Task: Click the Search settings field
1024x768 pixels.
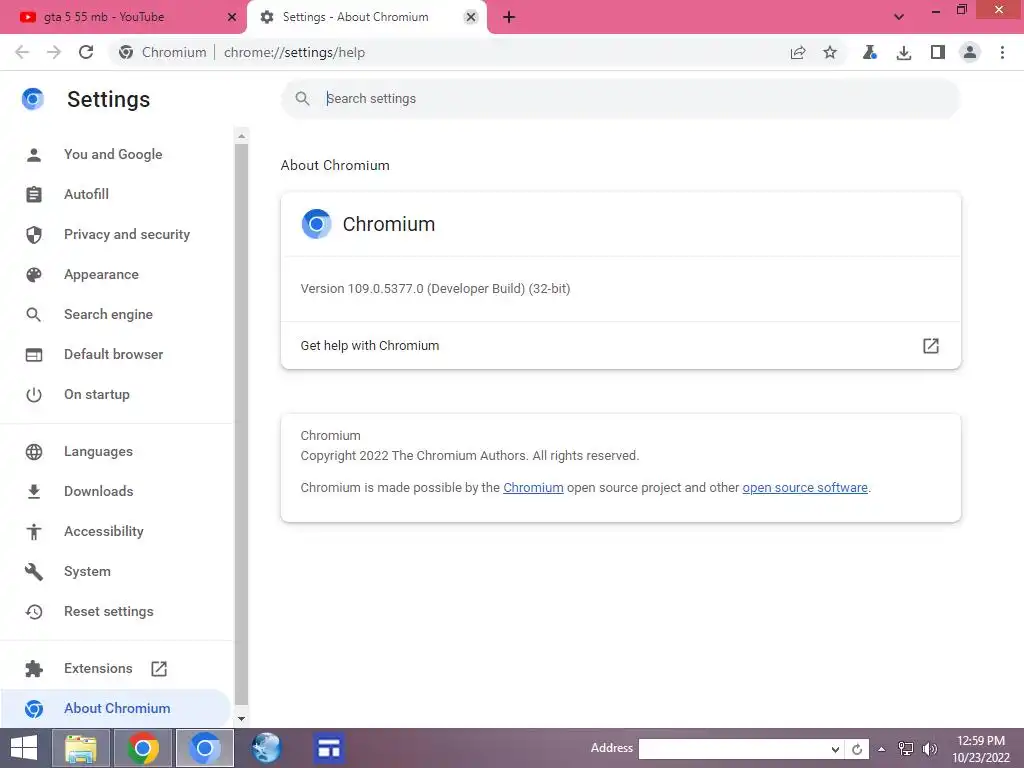Action: point(620,99)
